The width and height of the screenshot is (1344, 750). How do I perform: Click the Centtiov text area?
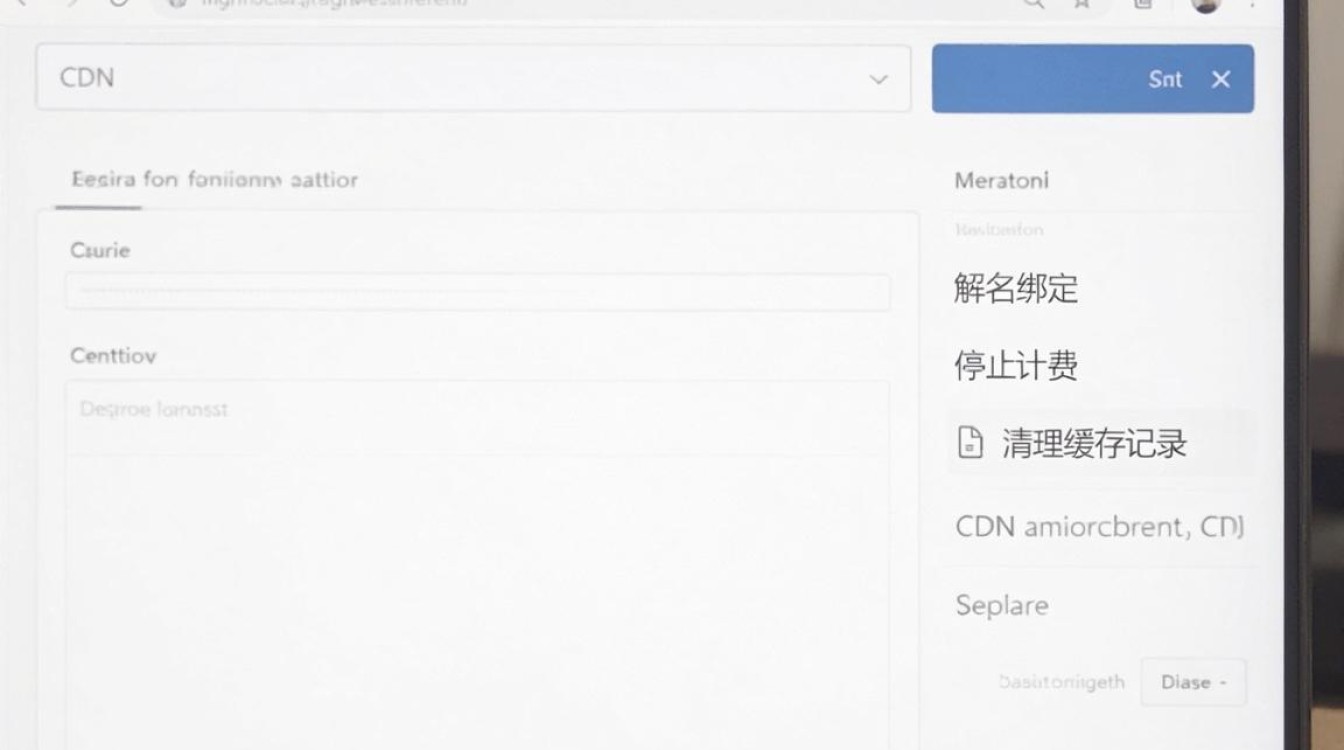(478, 565)
